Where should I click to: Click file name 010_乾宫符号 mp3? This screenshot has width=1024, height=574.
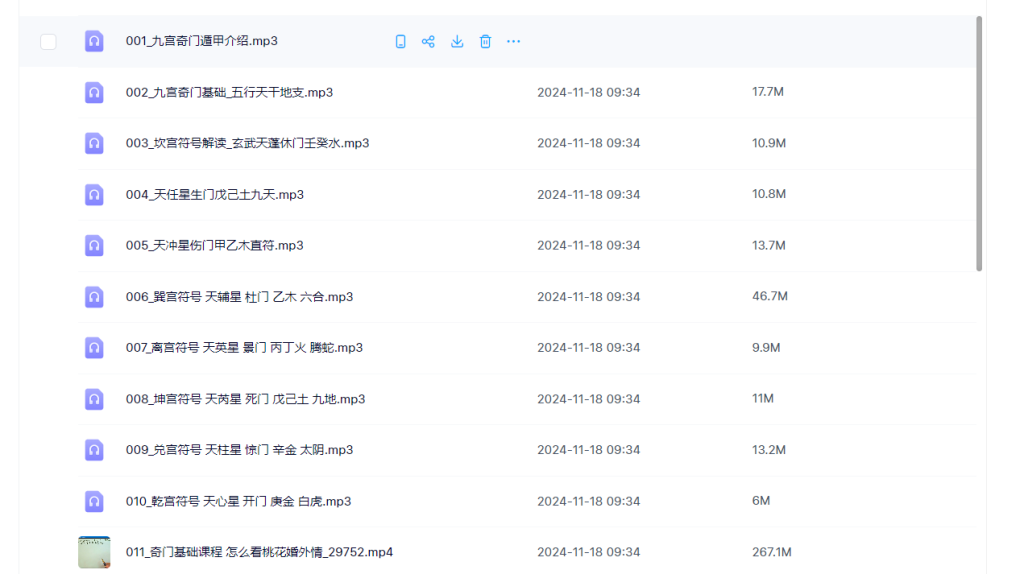238,501
